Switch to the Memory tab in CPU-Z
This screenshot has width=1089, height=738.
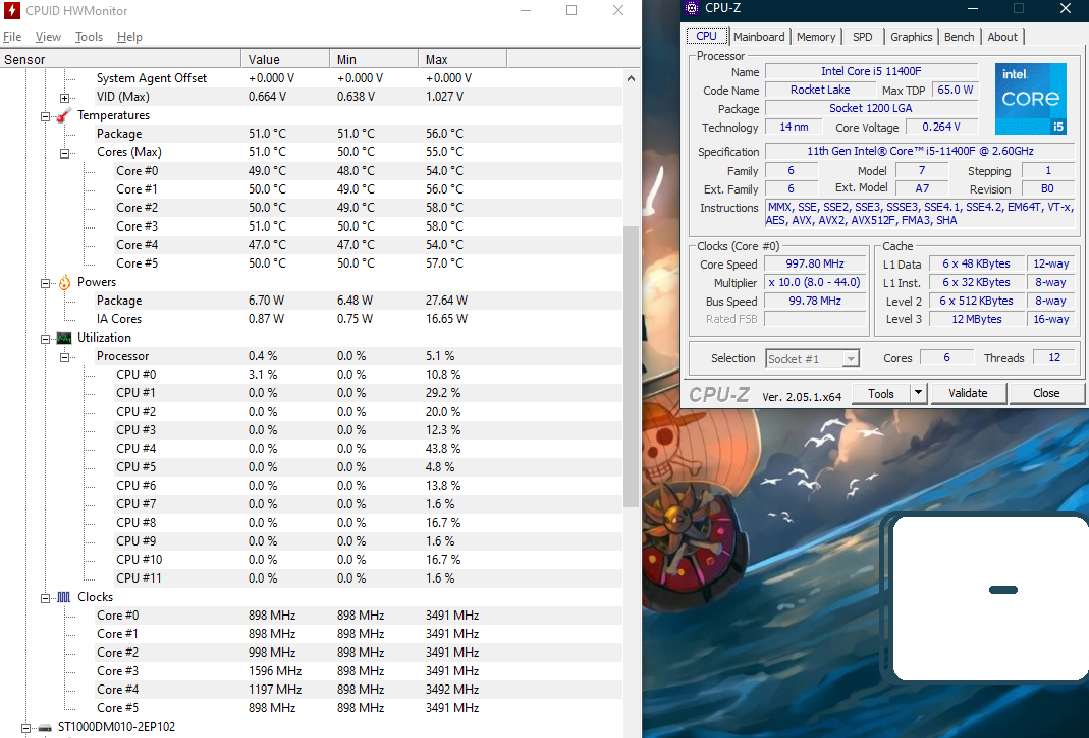tap(816, 37)
